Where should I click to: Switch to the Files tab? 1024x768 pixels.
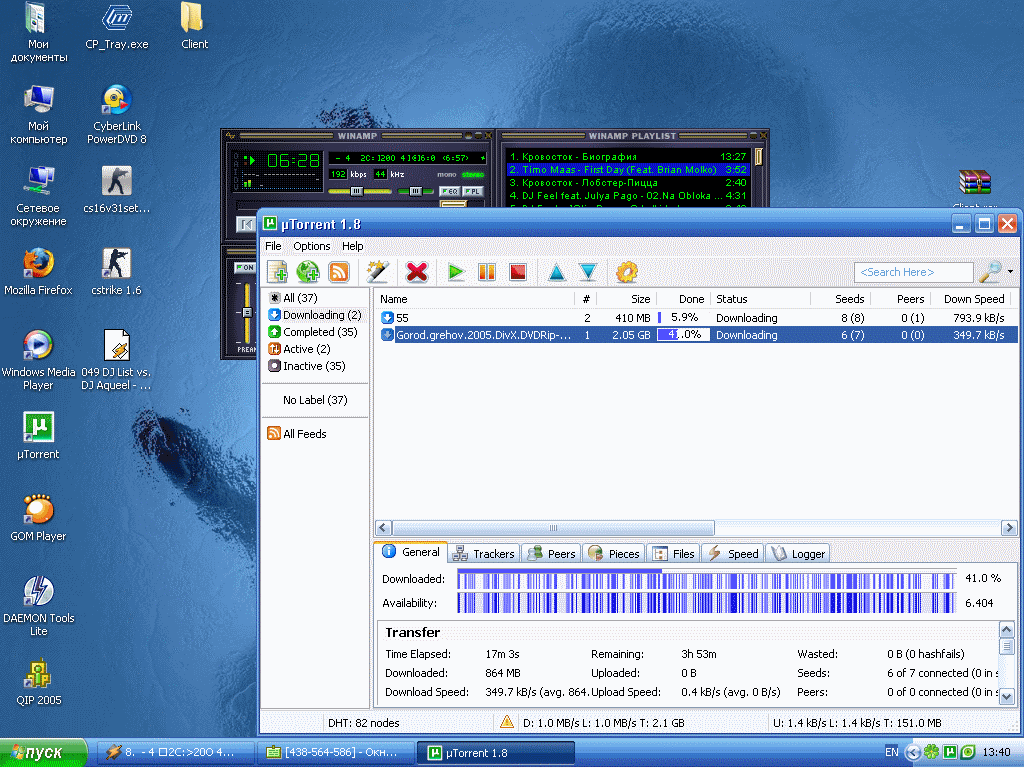[674, 554]
